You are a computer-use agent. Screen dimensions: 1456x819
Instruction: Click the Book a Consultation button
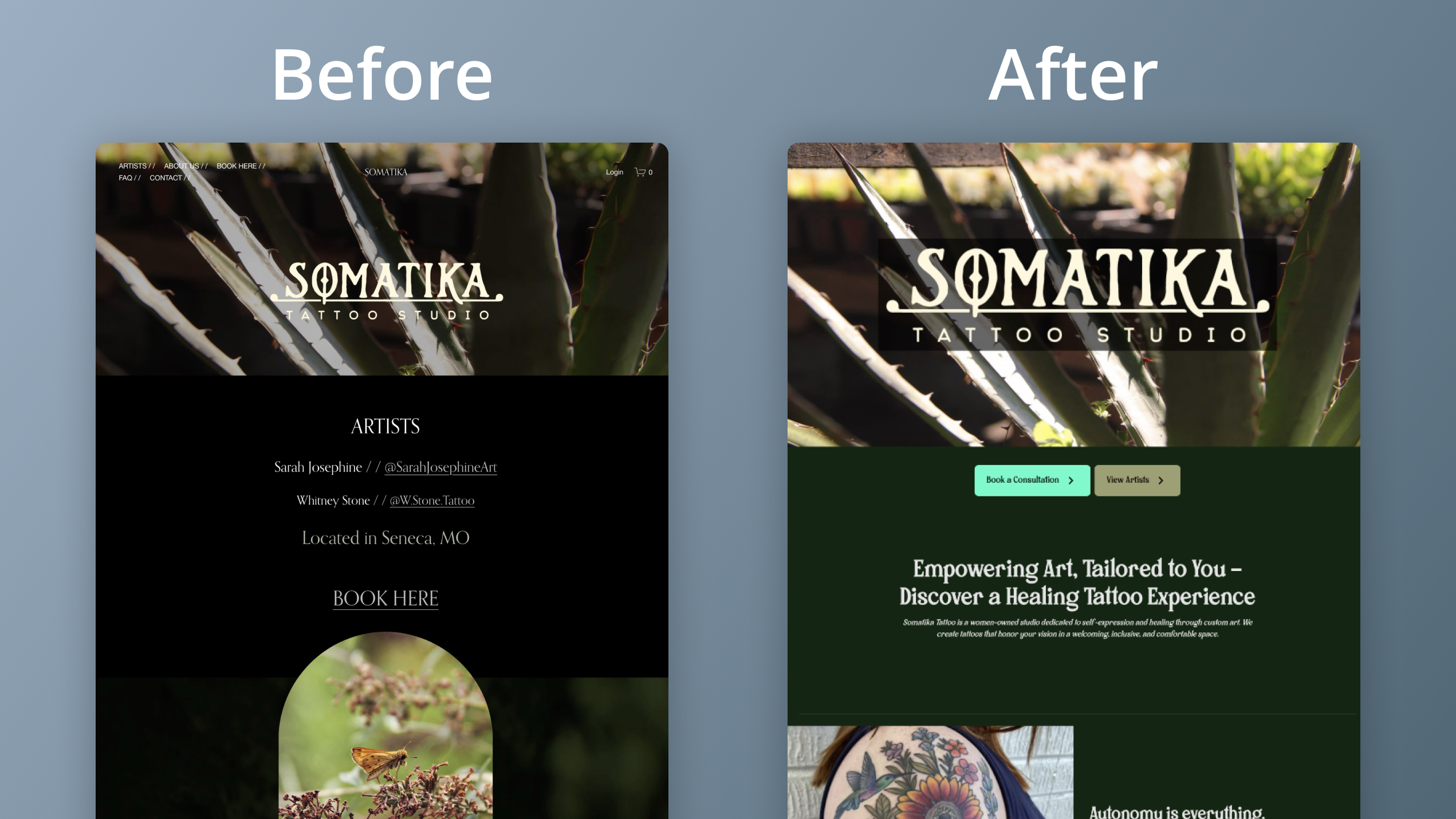click(x=1032, y=481)
